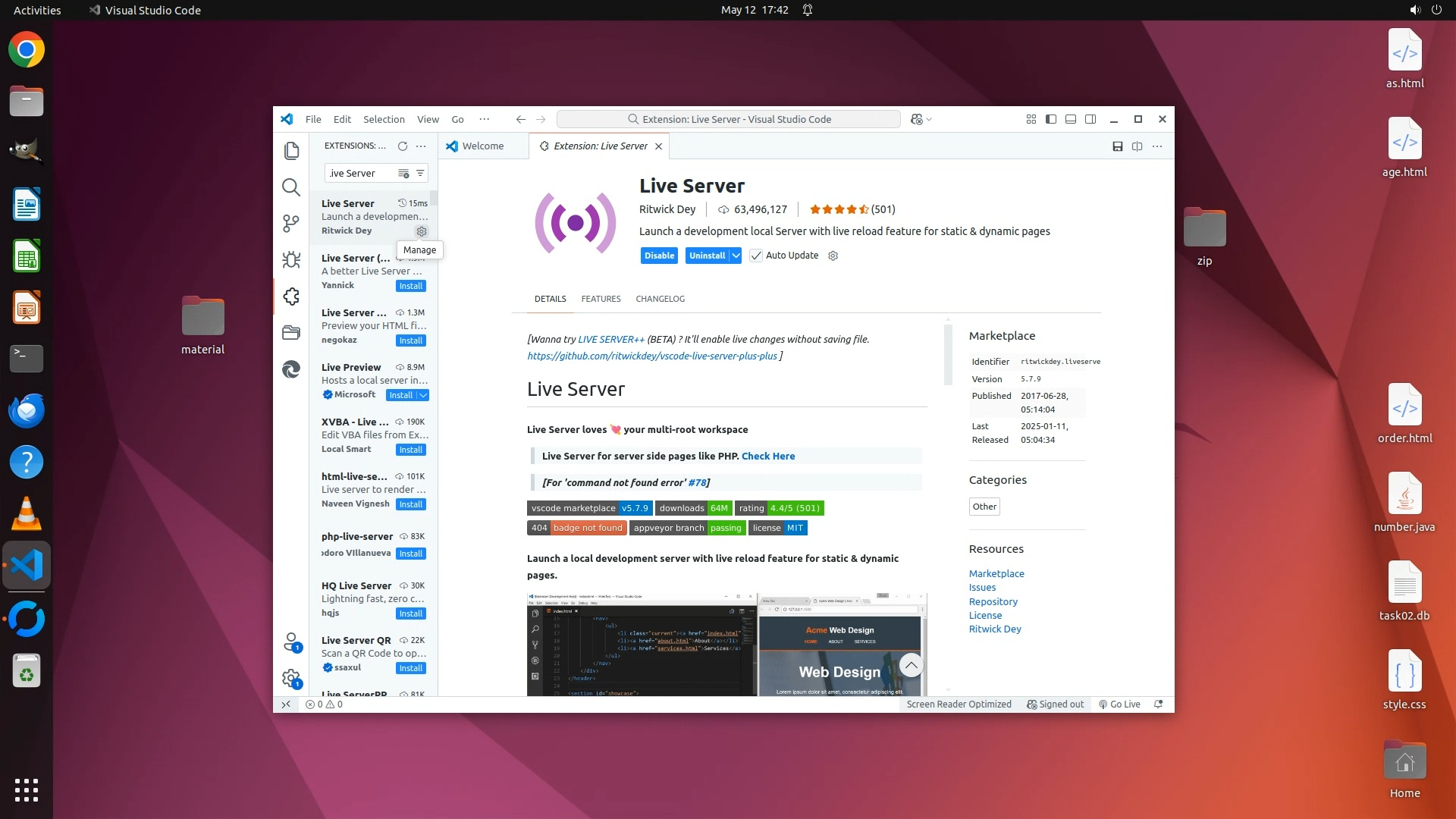Refresh the extensions list

pyautogui.click(x=403, y=146)
